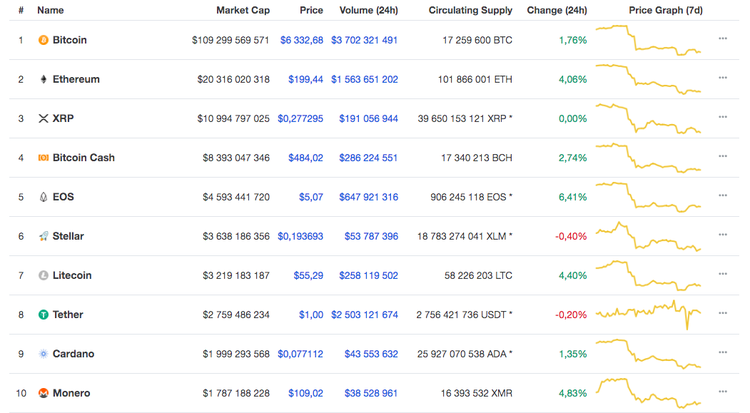The width and height of the screenshot is (750, 413).
Task: Open the Bitcoin 7-day price graph
Action: [648, 40]
